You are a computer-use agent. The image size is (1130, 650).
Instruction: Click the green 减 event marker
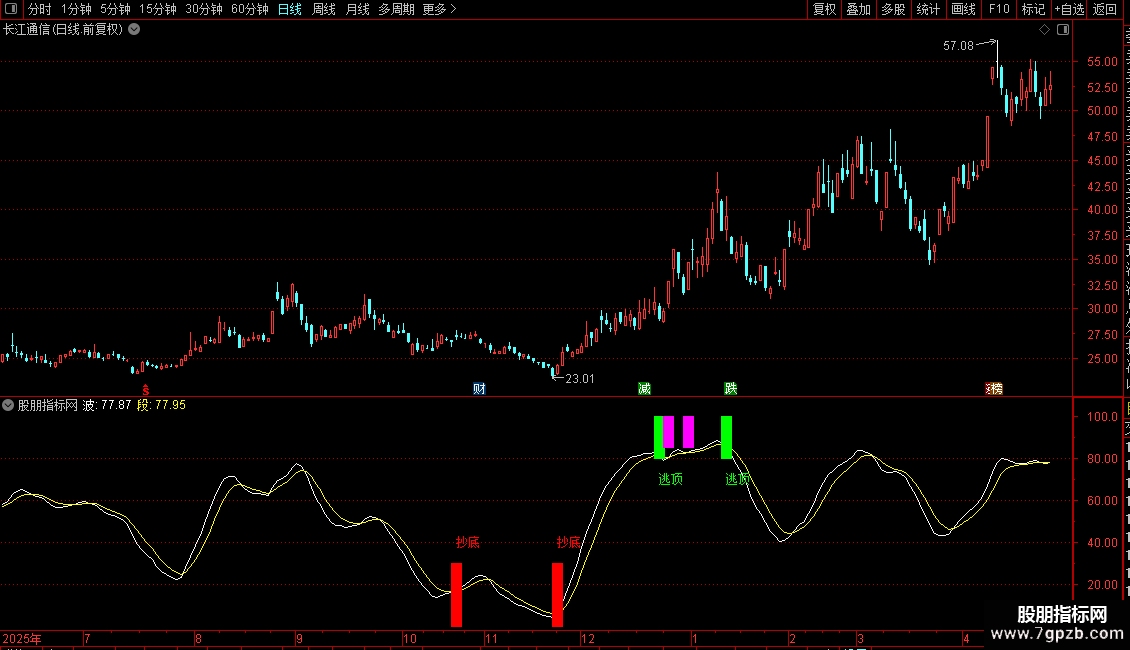[x=644, y=389]
